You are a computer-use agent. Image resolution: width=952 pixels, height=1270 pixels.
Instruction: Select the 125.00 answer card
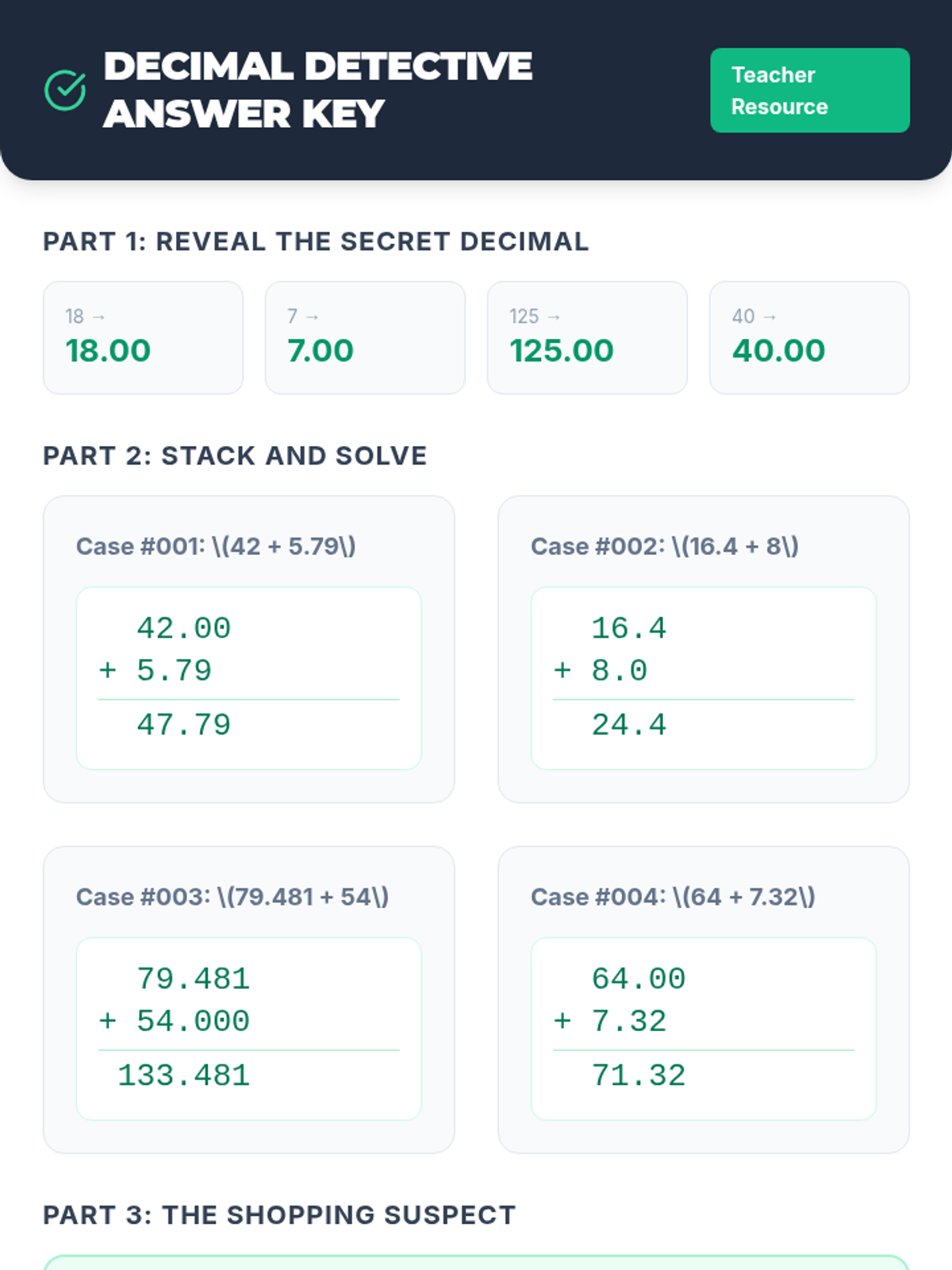click(587, 337)
